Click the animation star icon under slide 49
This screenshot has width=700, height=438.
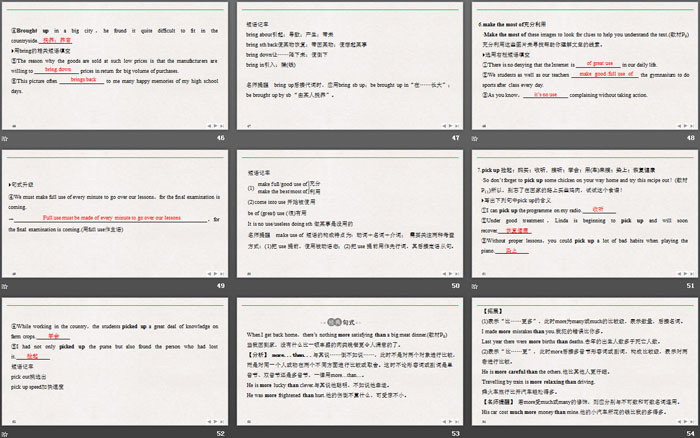[x=5, y=285]
